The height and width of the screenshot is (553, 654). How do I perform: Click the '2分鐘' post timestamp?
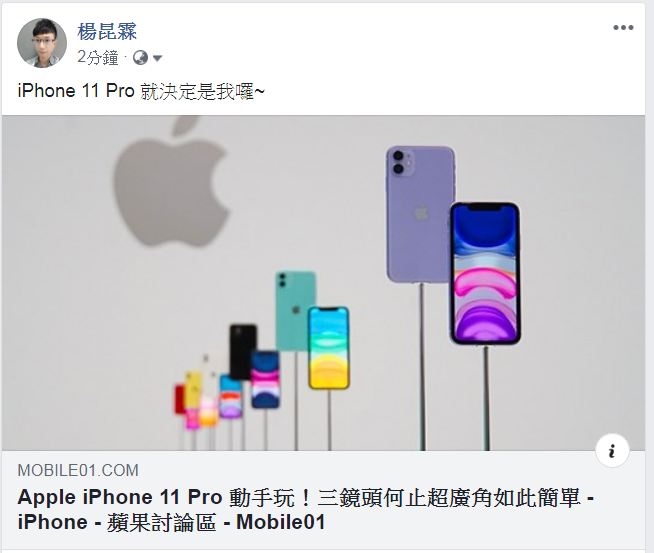click(98, 58)
